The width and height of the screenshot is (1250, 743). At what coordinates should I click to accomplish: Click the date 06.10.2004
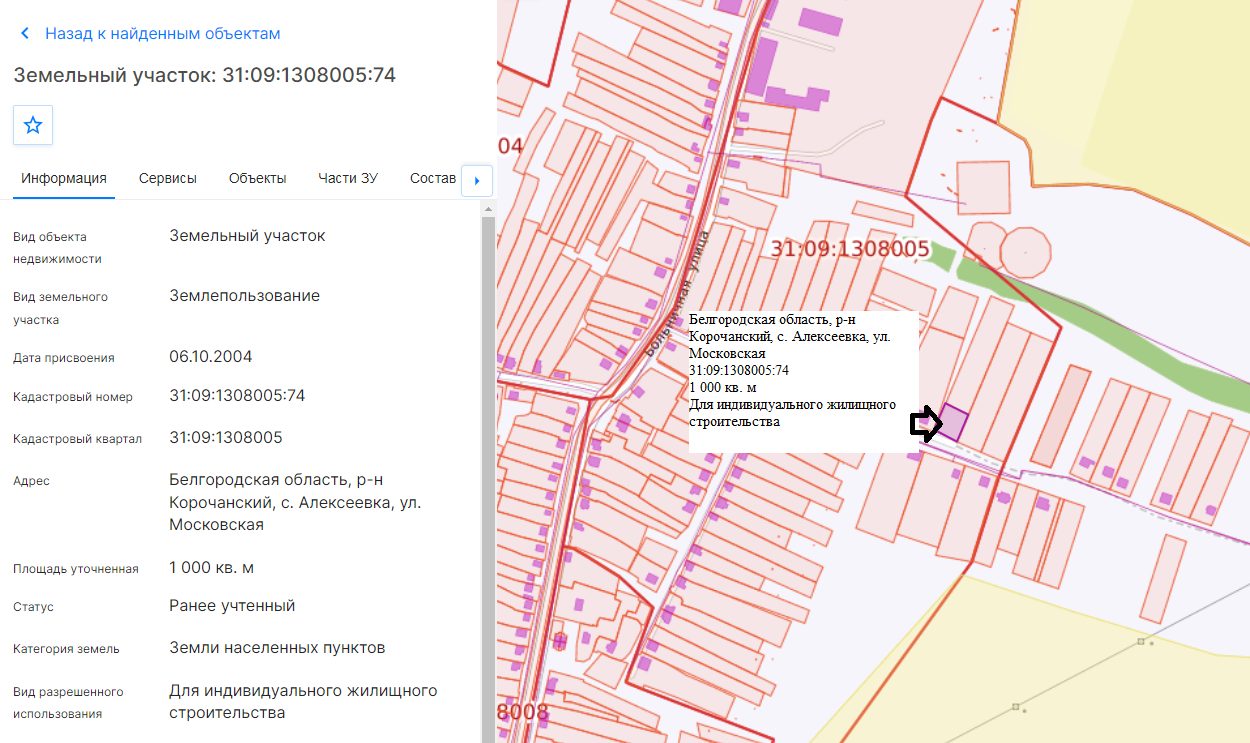click(x=211, y=357)
